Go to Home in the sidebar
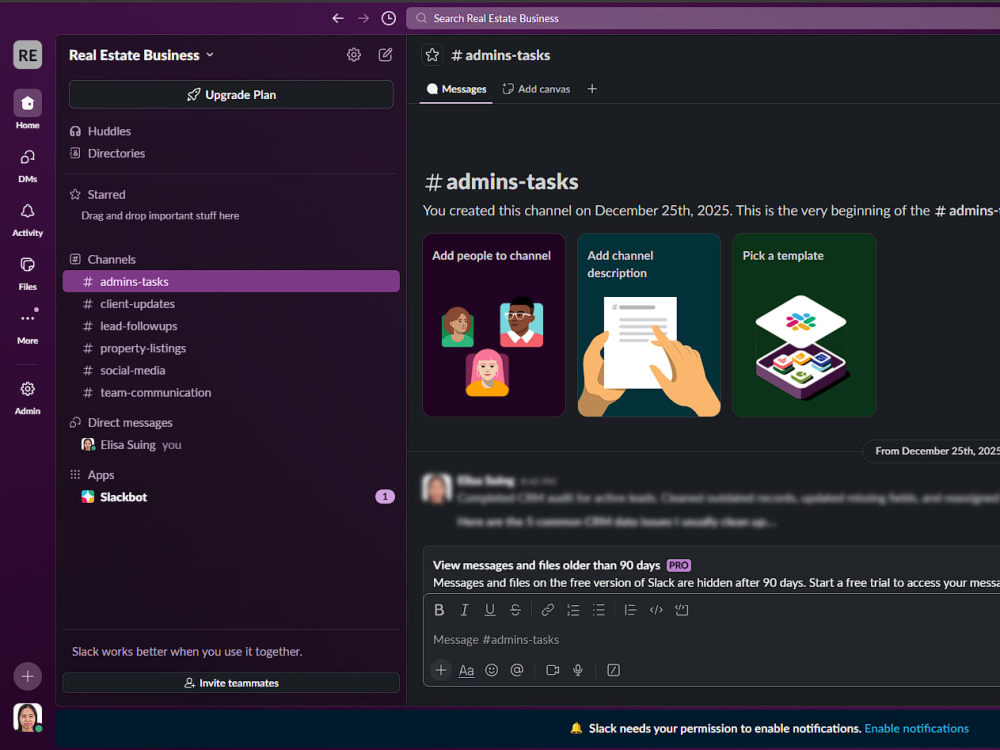This screenshot has width=1000, height=750. (27, 110)
